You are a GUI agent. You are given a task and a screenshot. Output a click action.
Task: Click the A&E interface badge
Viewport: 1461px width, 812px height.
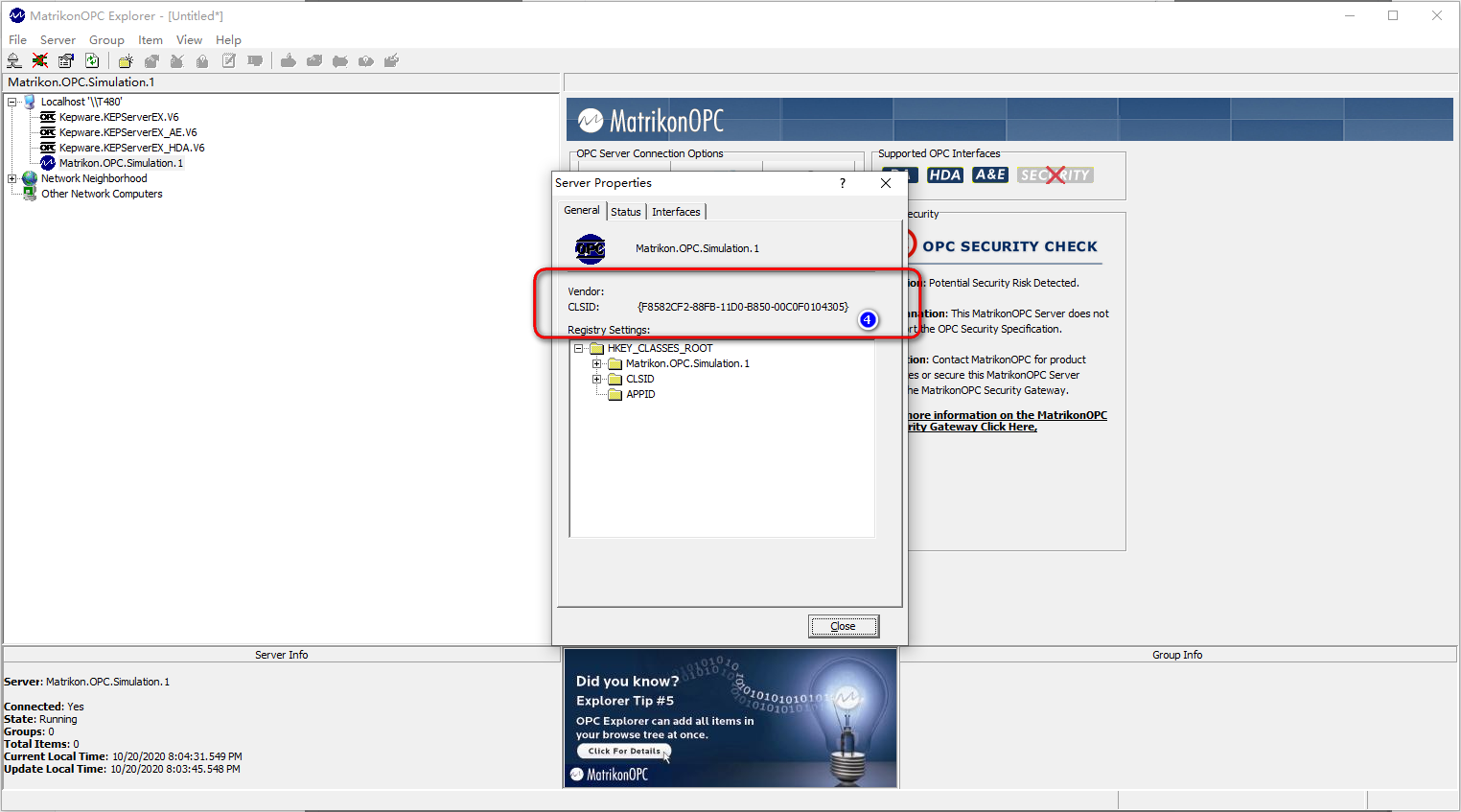tap(989, 175)
